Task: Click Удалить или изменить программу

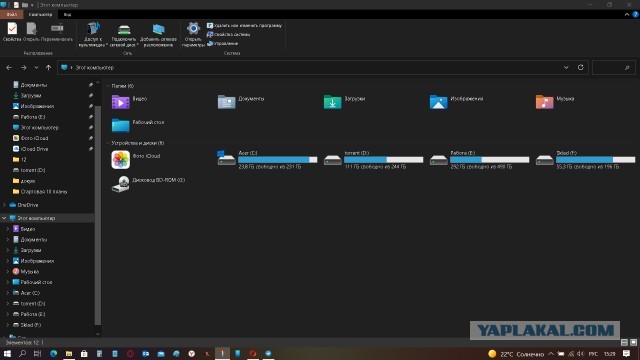Action: coord(244,25)
